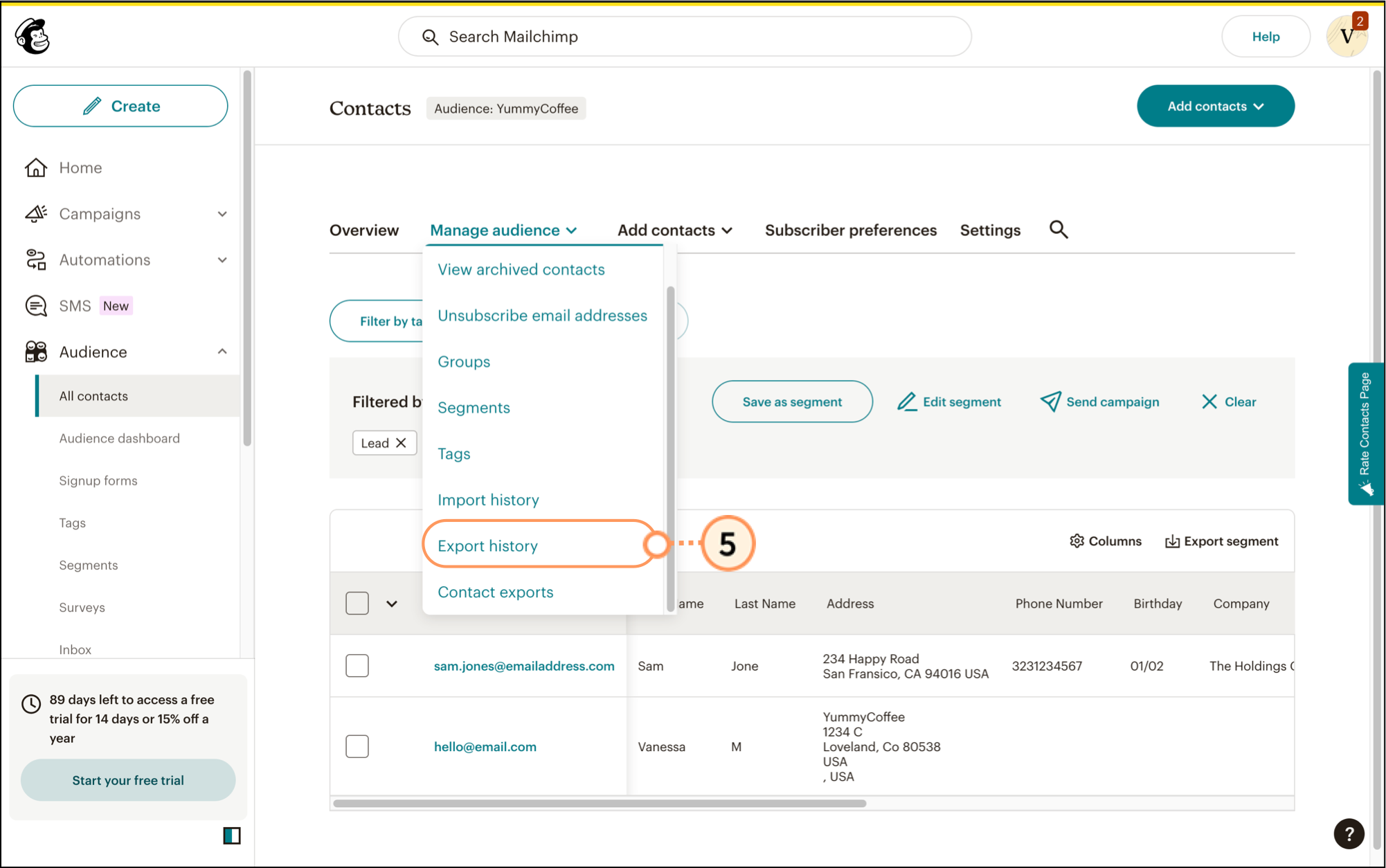This screenshot has width=1386, height=868.
Task: Collapse sidebar using the panel toggle icon
Action: click(232, 835)
